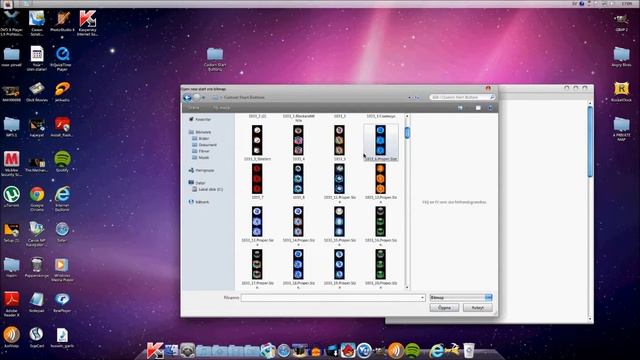Select Favoriter in the sidebar
640x360 pixels.
point(200,120)
